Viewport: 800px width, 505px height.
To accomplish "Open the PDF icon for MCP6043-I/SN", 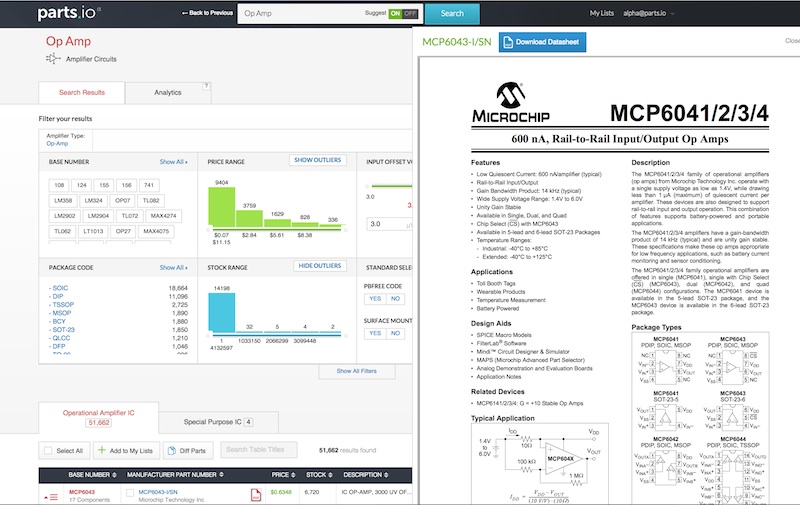I will tap(256, 495).
